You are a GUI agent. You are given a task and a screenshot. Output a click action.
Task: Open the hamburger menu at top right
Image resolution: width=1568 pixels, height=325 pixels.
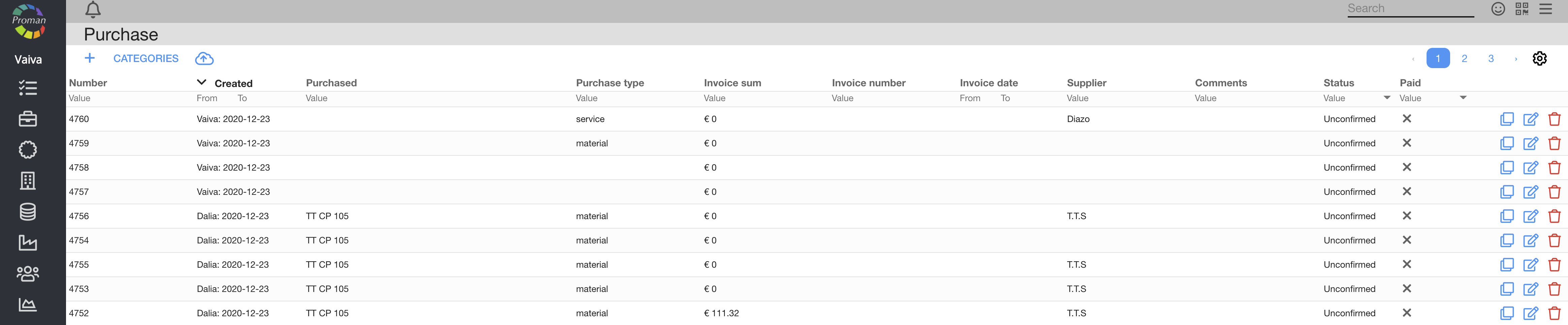[1545, 8]
